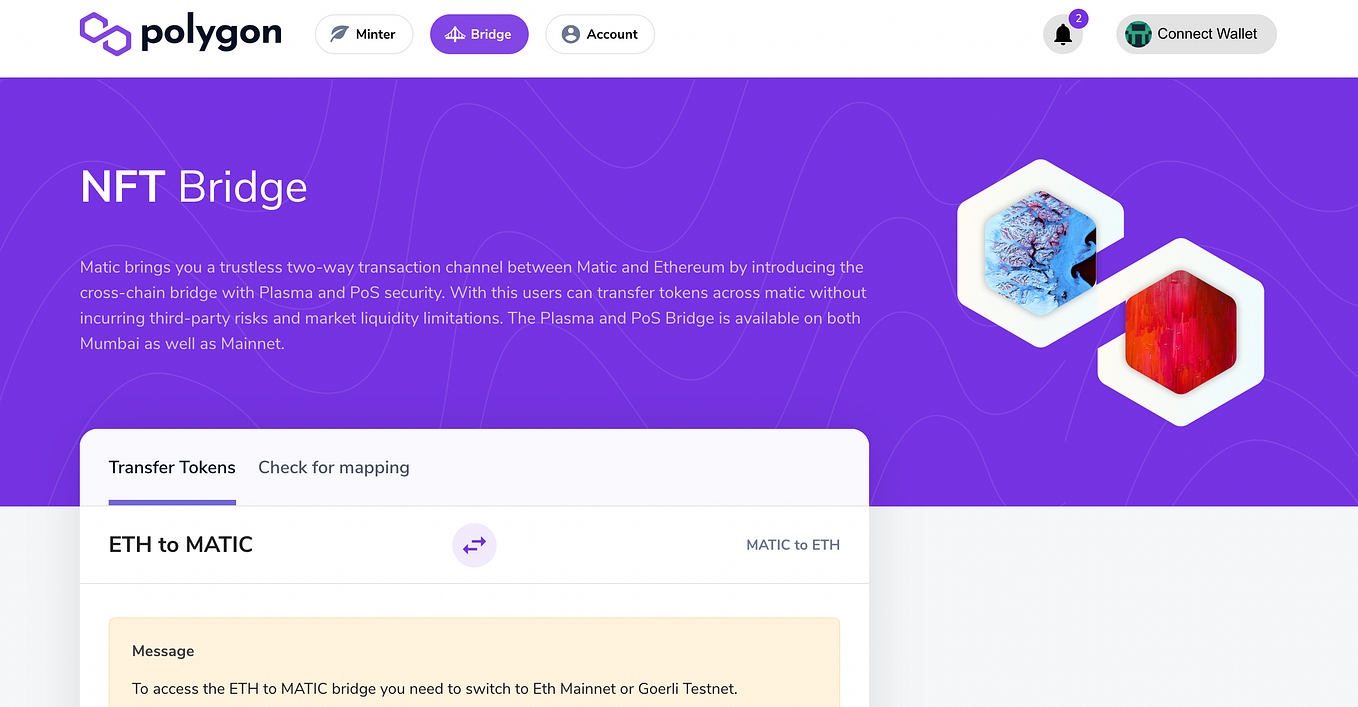Open the Account profile icon
The height and width of the screenshot is (707, 1358).
570,33
